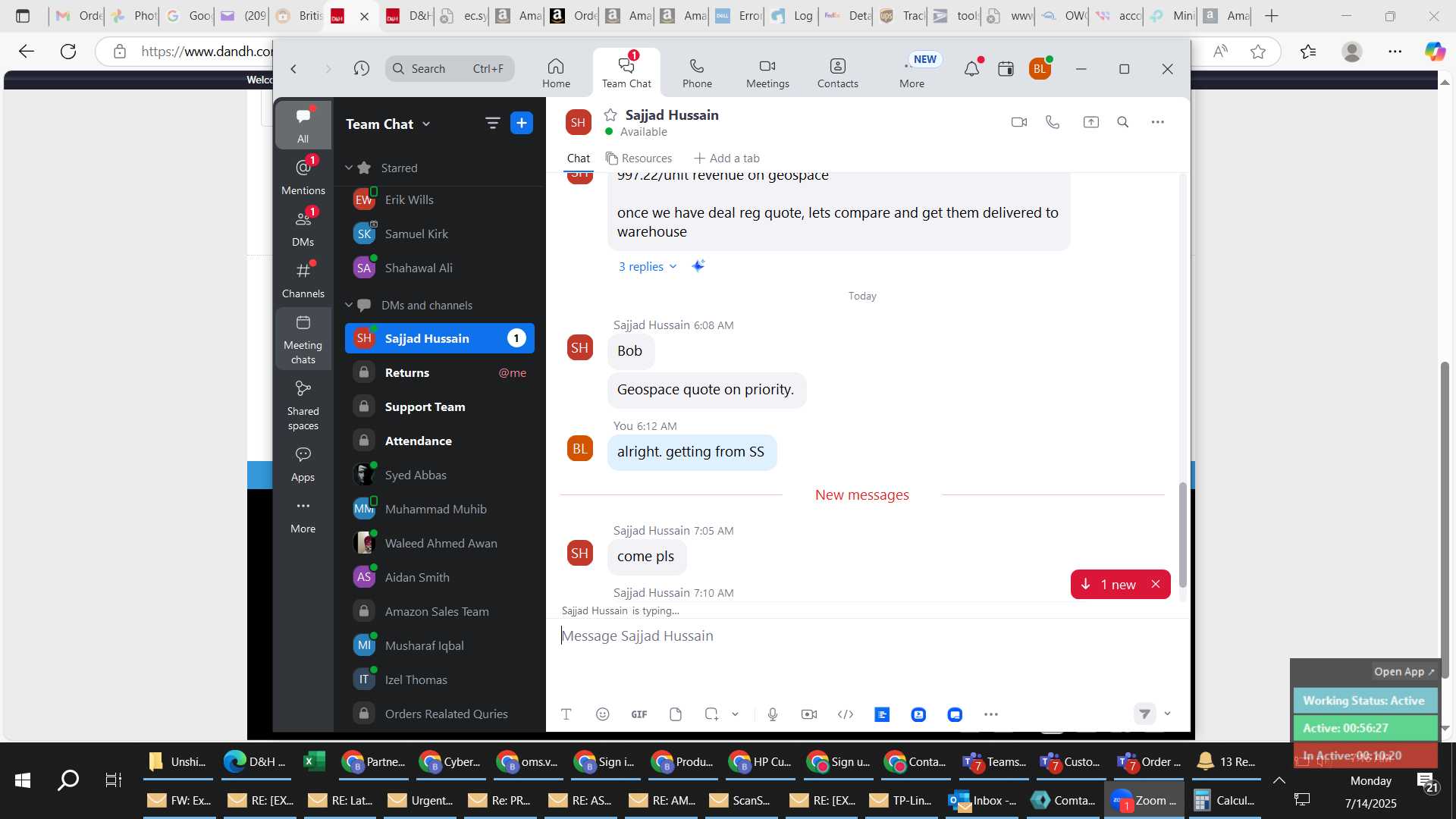Open Meeting chats in sidebar
1456x819 pixels.
coord(303,339)
